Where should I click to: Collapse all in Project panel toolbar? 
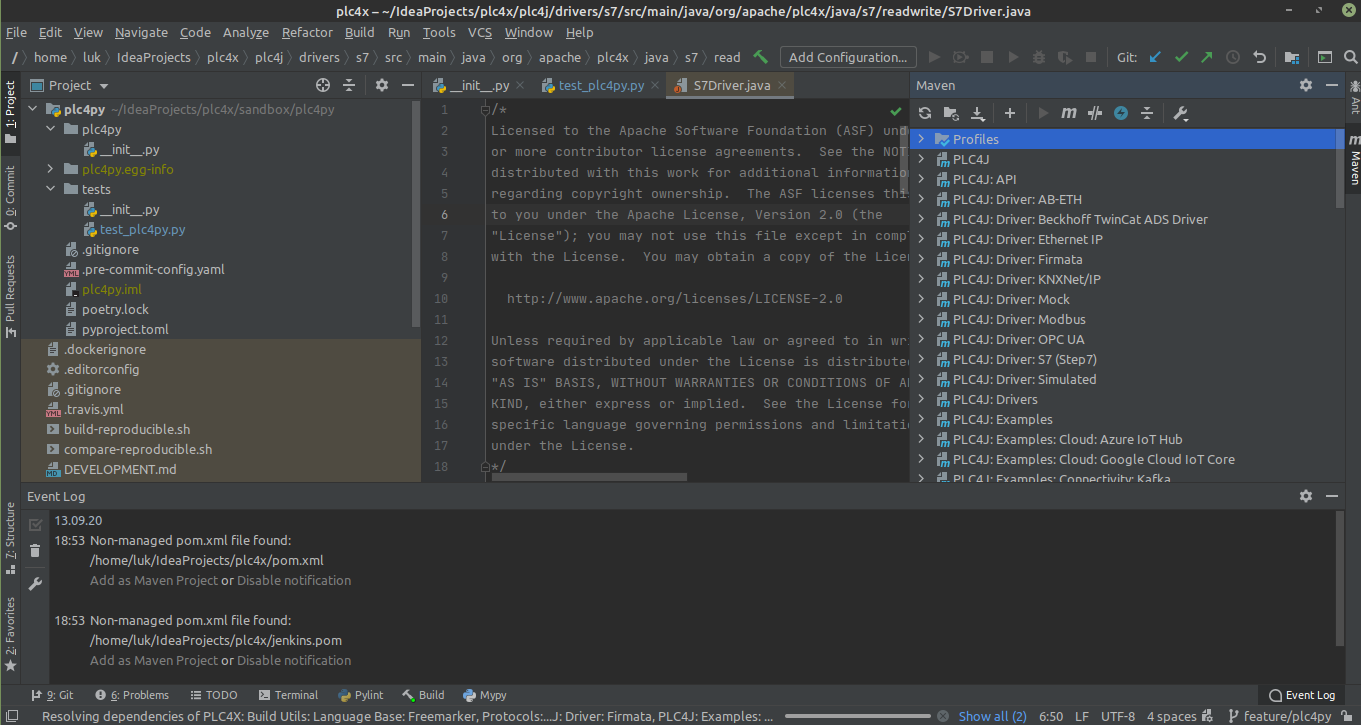(349, 86)
